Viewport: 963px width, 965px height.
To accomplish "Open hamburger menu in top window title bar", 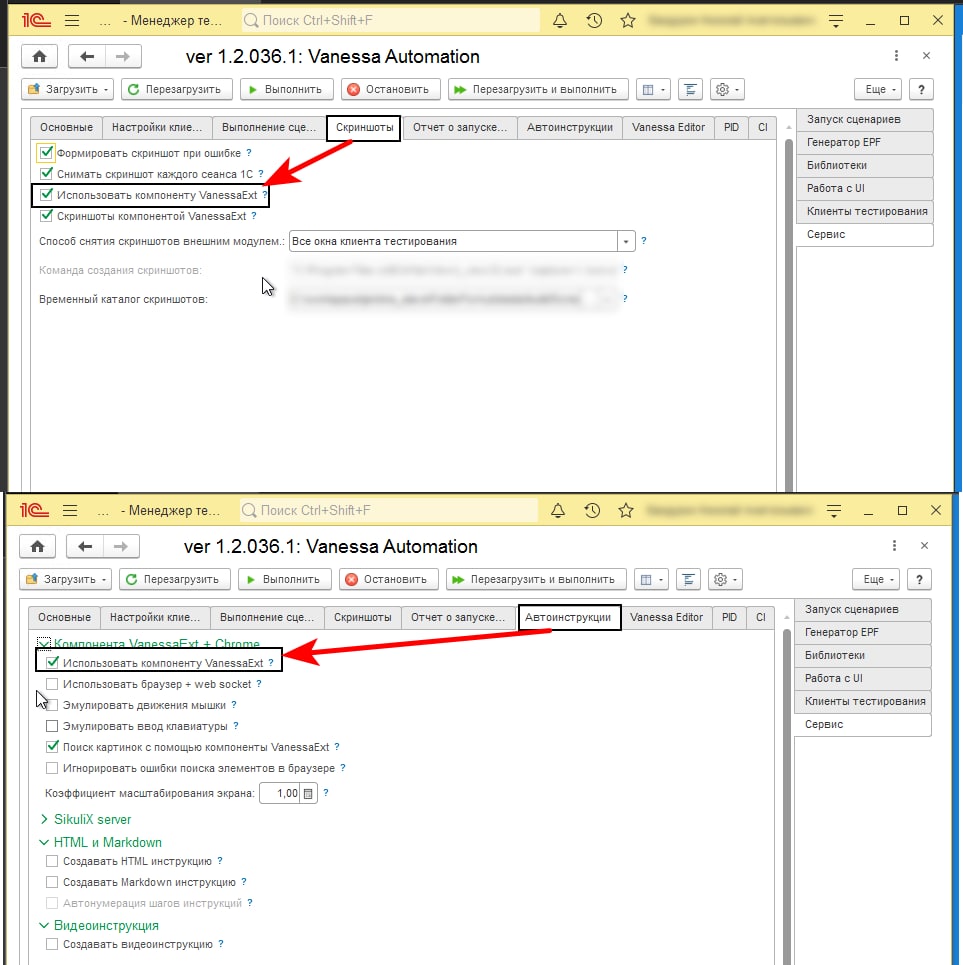I will (x=72, y=20).
